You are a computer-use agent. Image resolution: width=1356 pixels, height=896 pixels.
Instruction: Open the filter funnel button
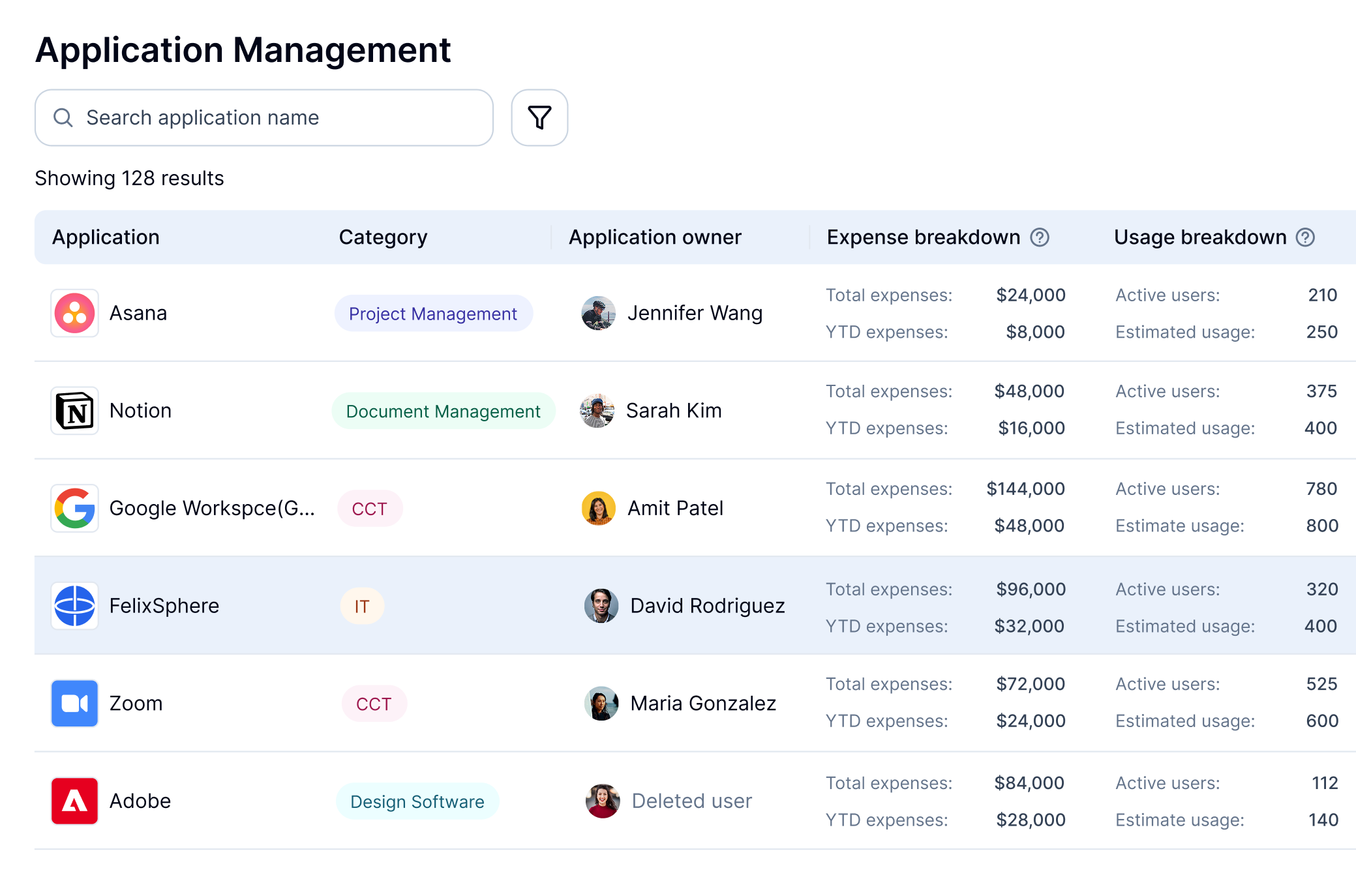click(x=539, y=117)
